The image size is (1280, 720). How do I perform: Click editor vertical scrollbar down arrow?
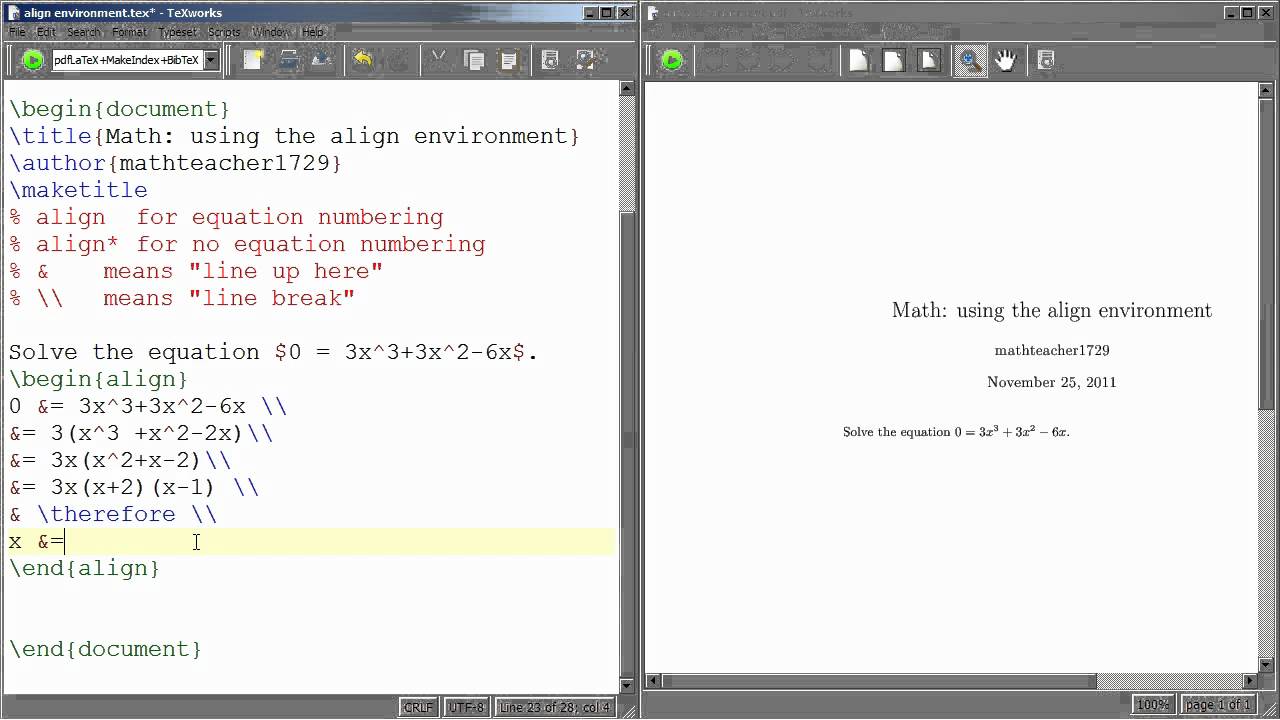627,686
